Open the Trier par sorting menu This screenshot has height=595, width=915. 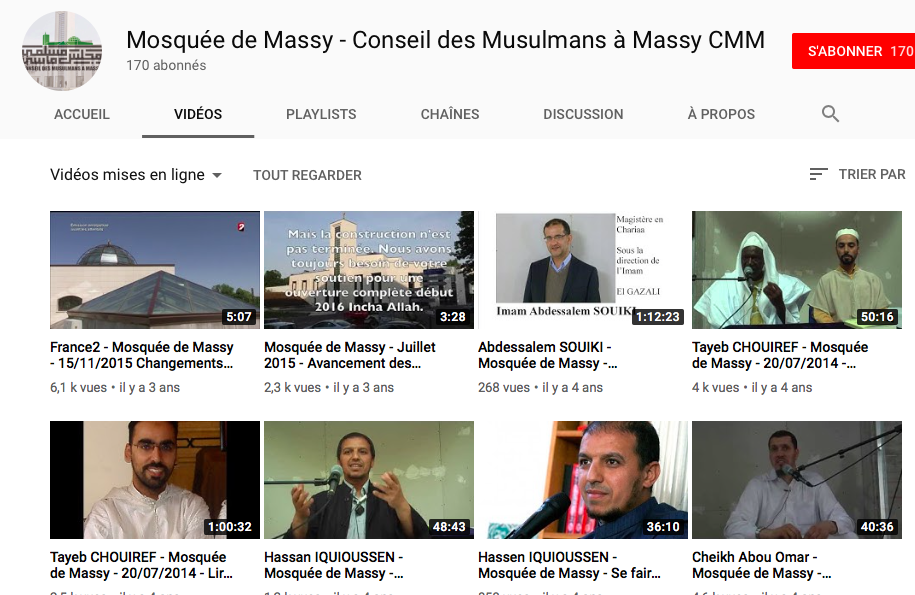tap(858, 174)
